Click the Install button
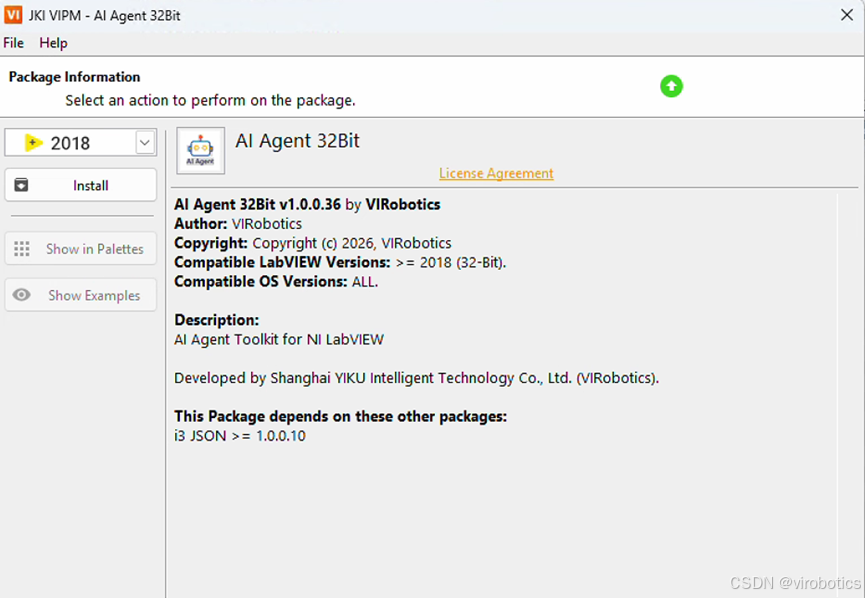865x598 pixels. click(81, 185)
